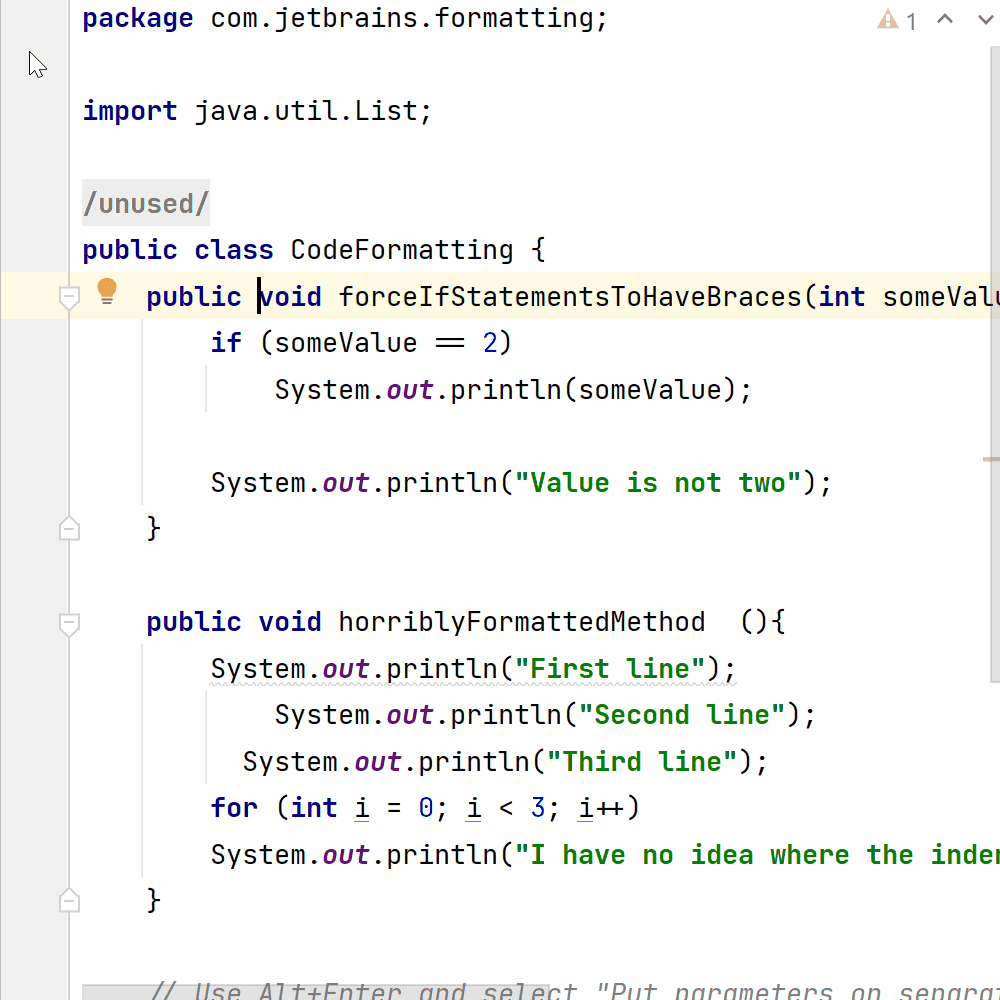
Task: Click the 'for' keyword
Action: [x=234, y=807]
